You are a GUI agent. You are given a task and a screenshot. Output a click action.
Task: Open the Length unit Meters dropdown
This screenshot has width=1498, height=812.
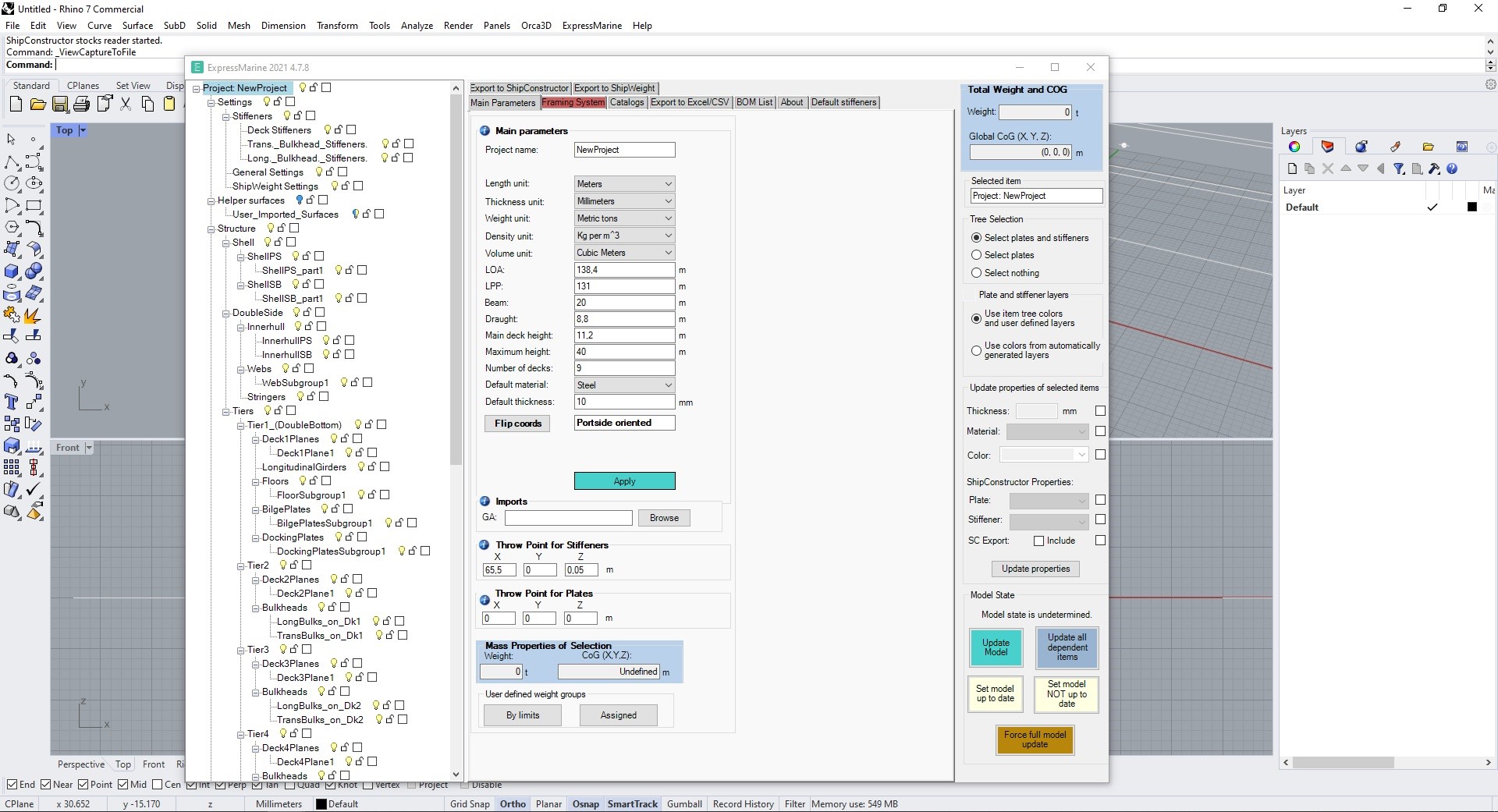[x=624, y=184]
